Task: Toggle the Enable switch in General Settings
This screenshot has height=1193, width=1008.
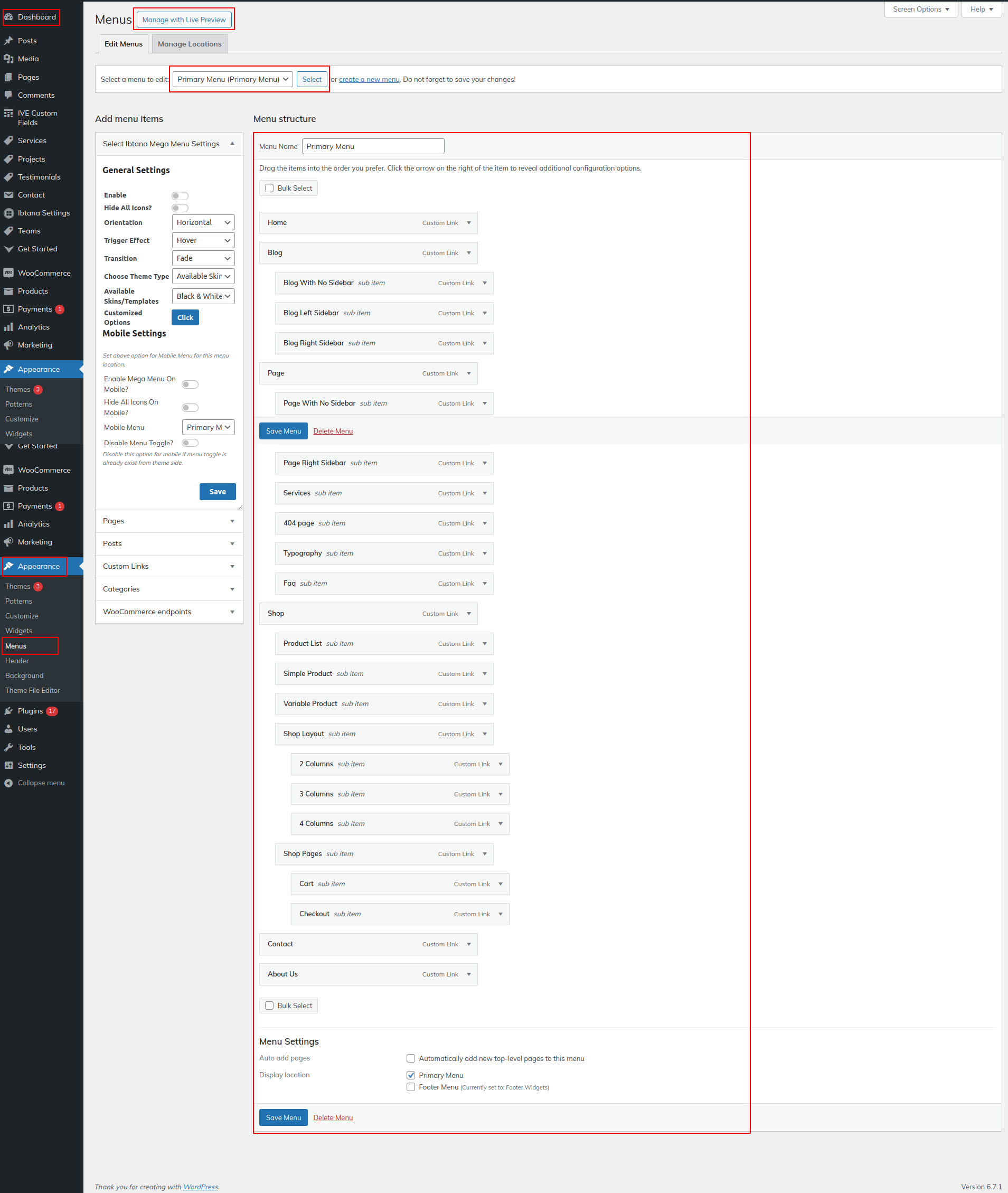Action: [180, 195]
